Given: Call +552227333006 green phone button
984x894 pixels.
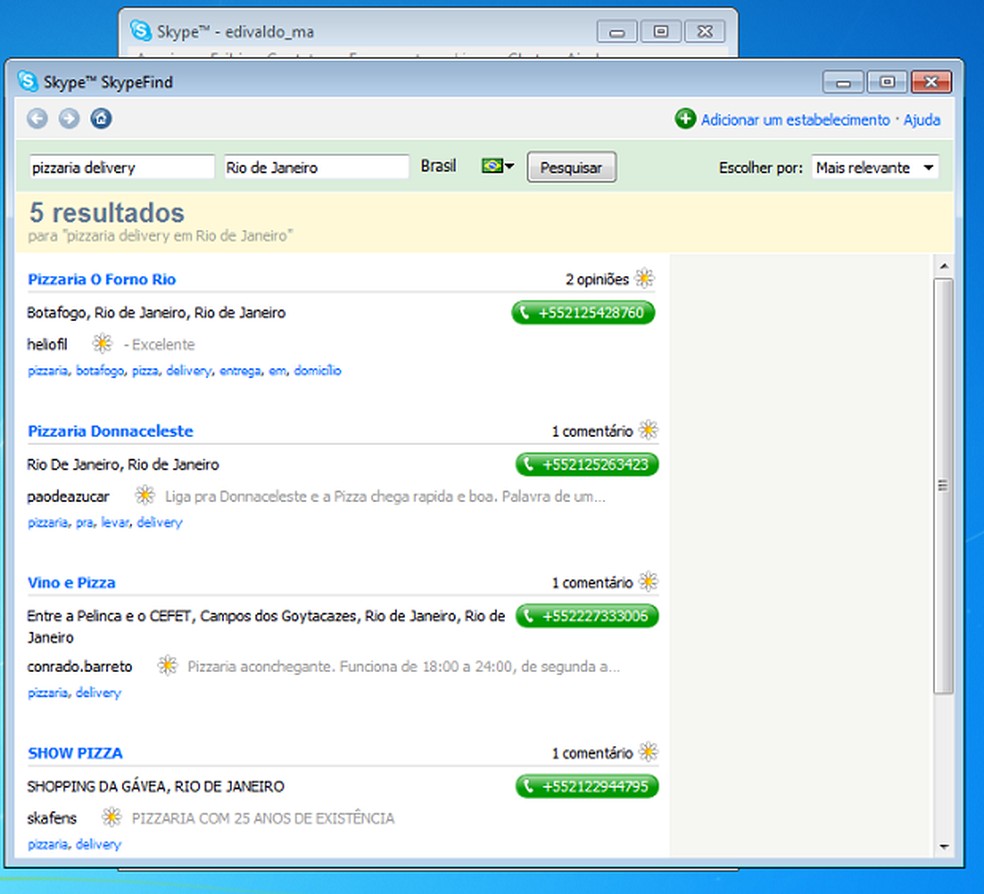Looking at the screenshot, I should [x=587, y=616].
